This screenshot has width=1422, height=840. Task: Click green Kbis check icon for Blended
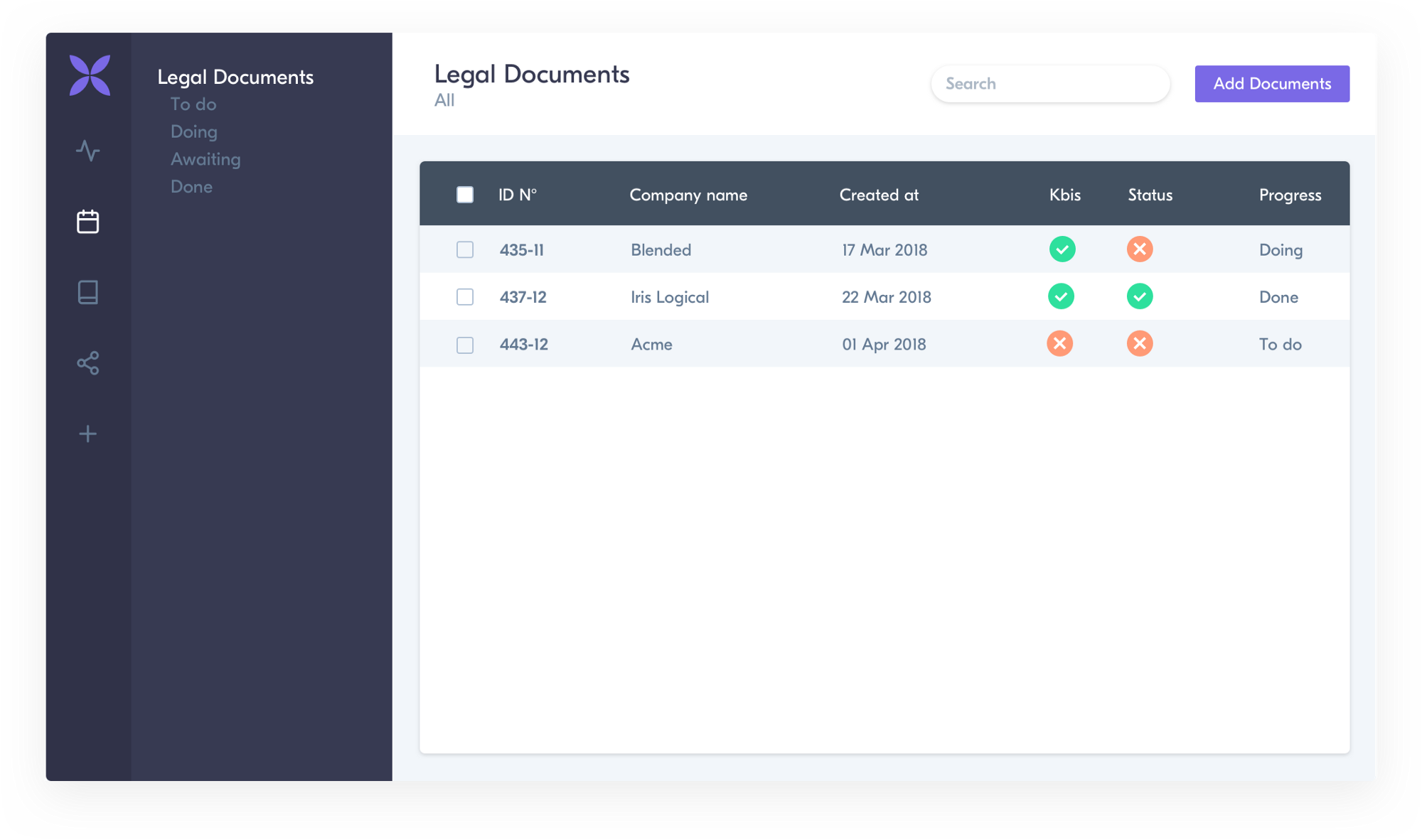(x=1062, y=249)
